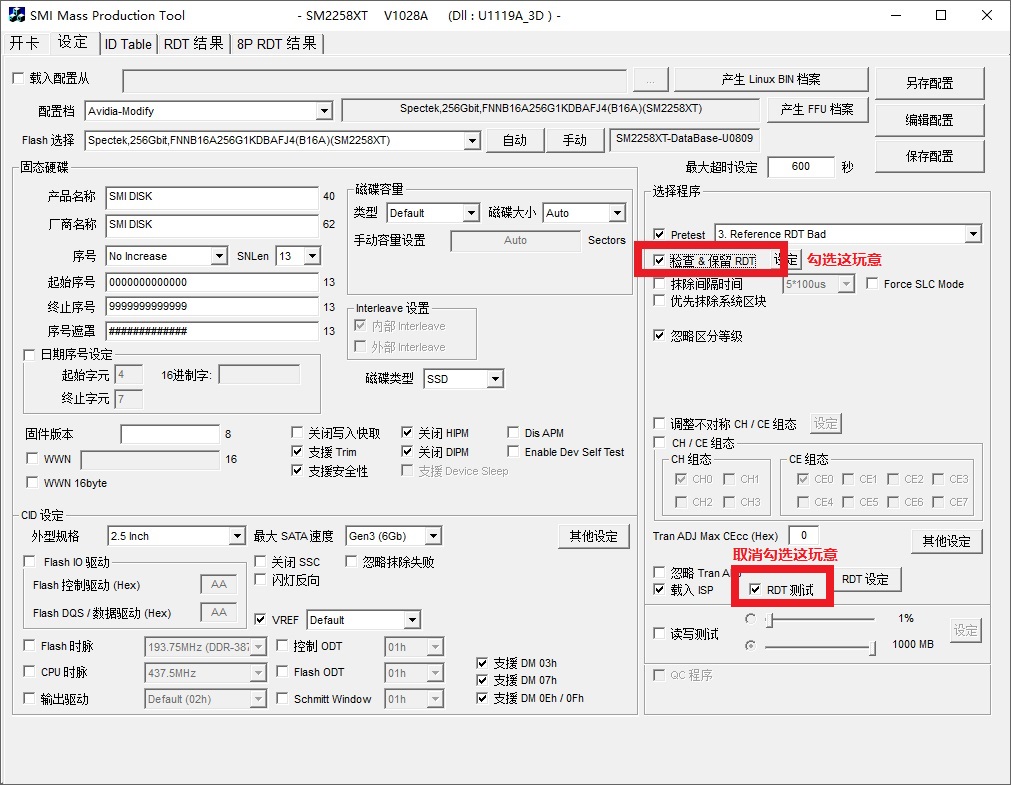The height and width of the screenshot is (785, 1011).
Task: Open the RDT 设定 button
Action: click(x=865, y=579)
